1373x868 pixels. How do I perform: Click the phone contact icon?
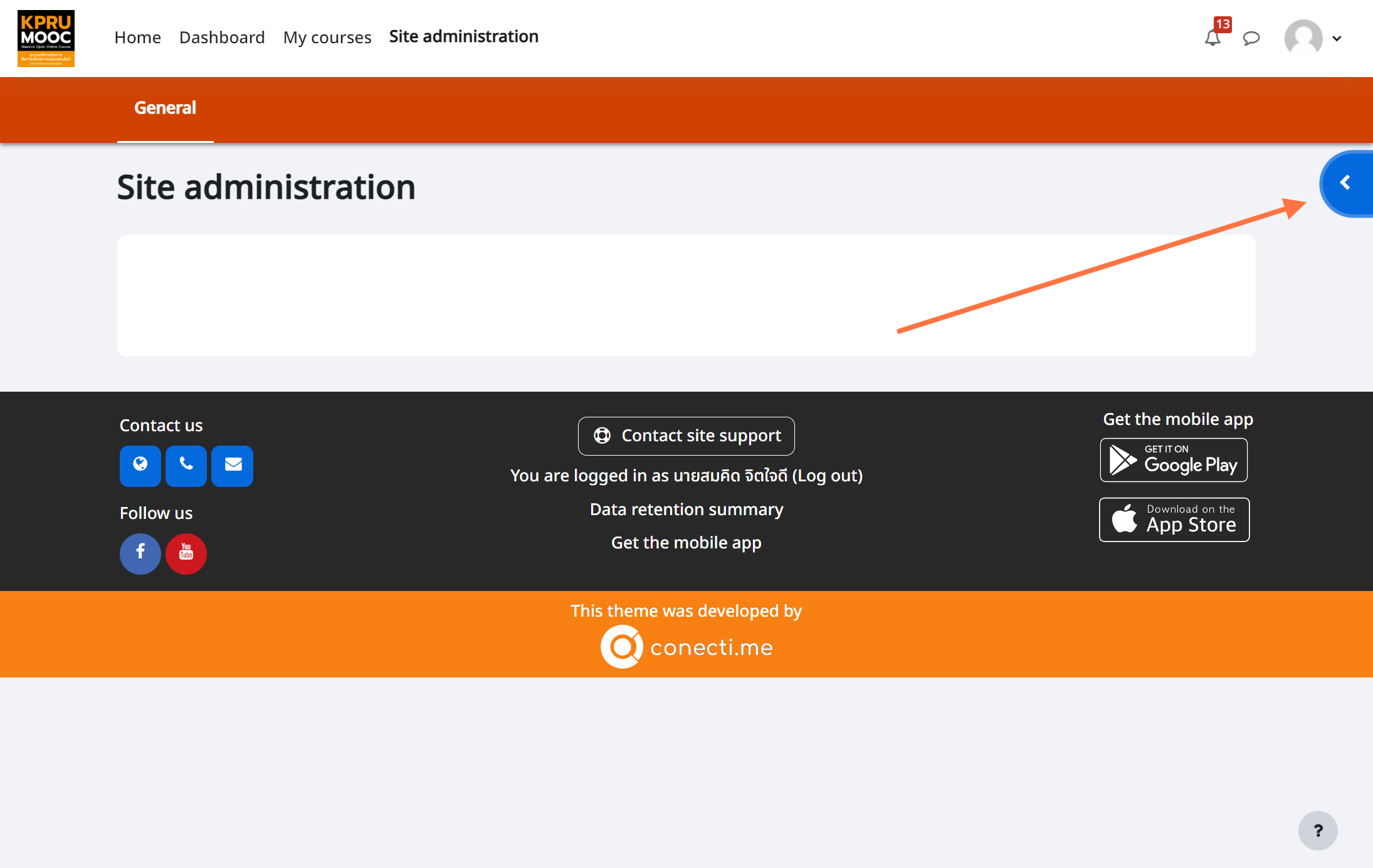186,466
